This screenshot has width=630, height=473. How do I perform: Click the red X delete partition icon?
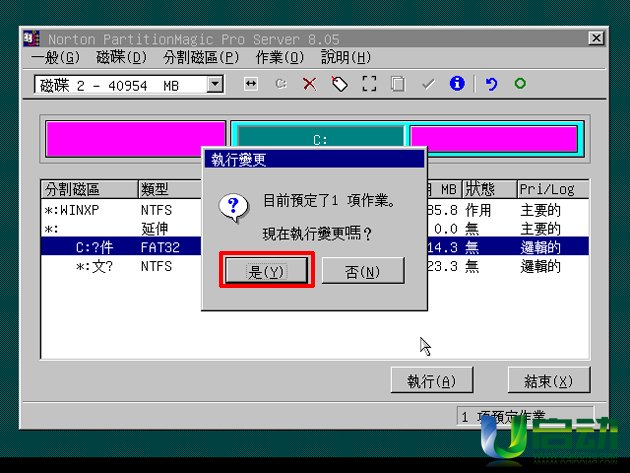(x=309, y=85)
